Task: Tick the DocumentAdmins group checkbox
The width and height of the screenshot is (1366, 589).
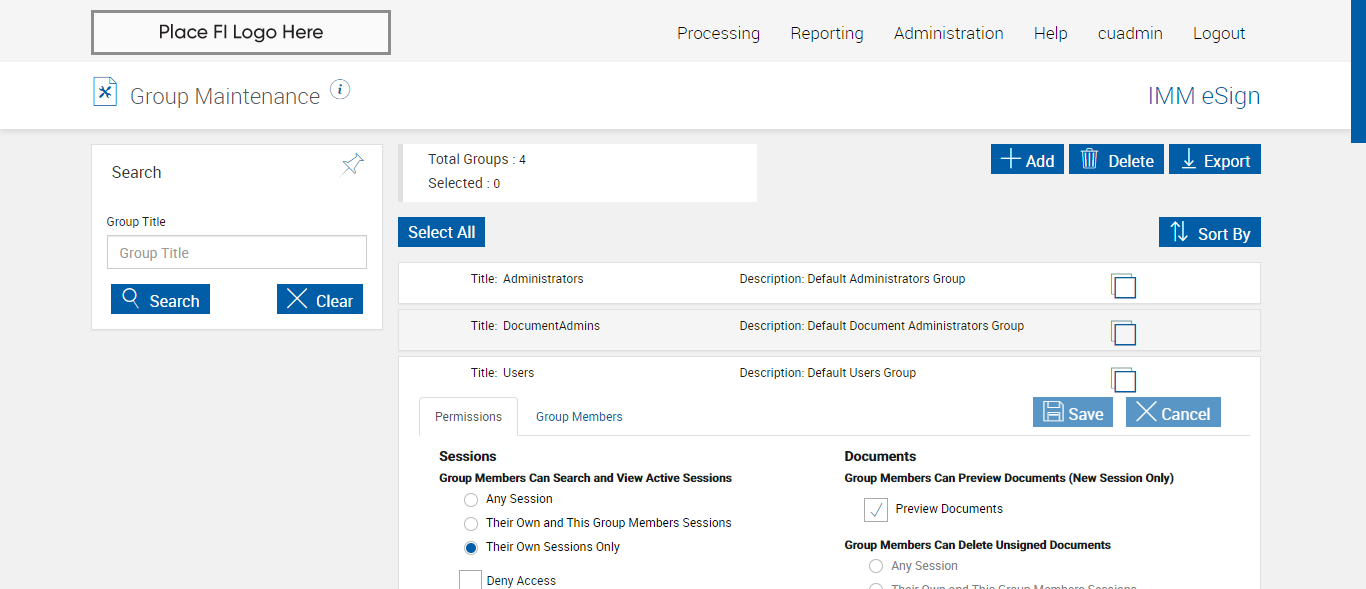Action: tap(1125, 334)
